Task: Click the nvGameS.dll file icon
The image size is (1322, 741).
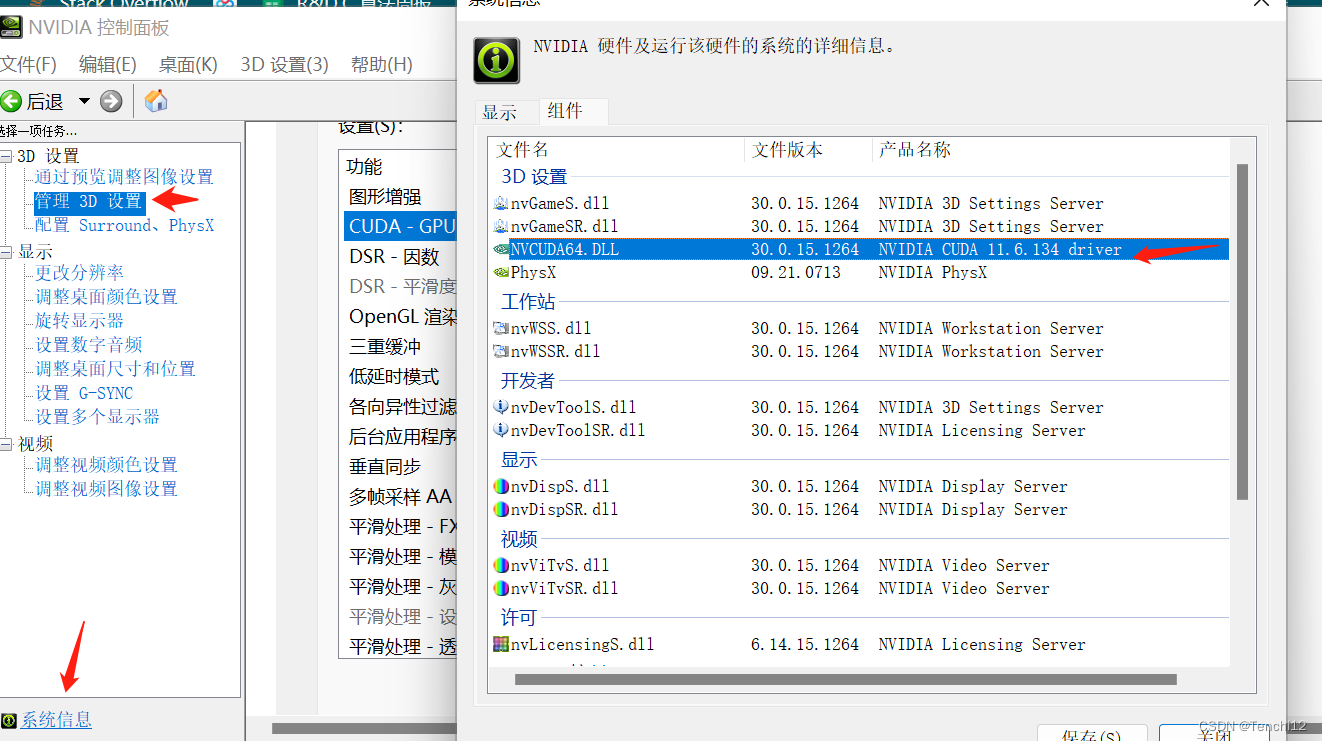Action: [x=501, y=204]
